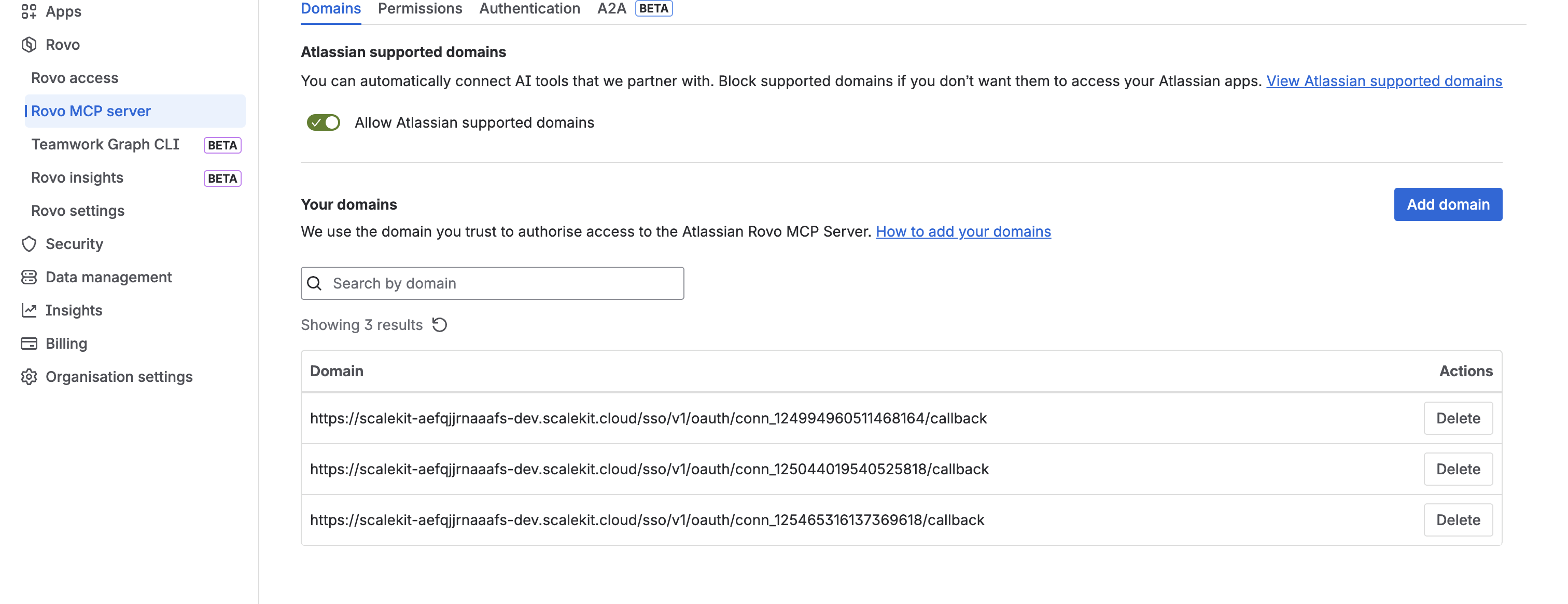This screenshot has height=604, width=1568.
Task: Open the Data management section
Action: pyautogui.click(x=108, y=277)
